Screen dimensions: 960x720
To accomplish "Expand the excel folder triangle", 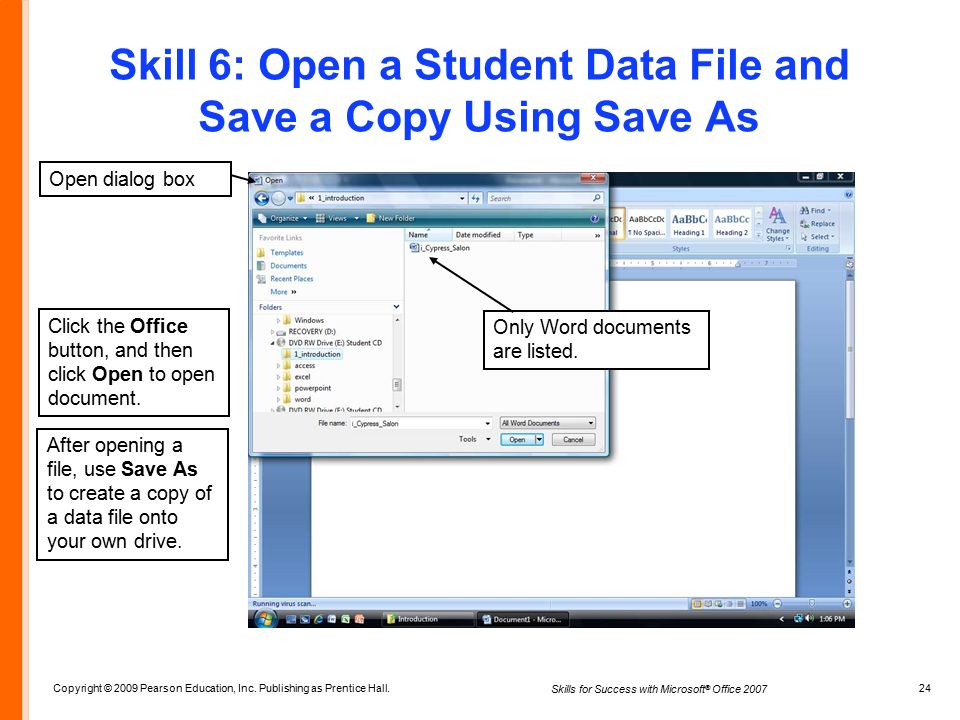I will point(278,377).
